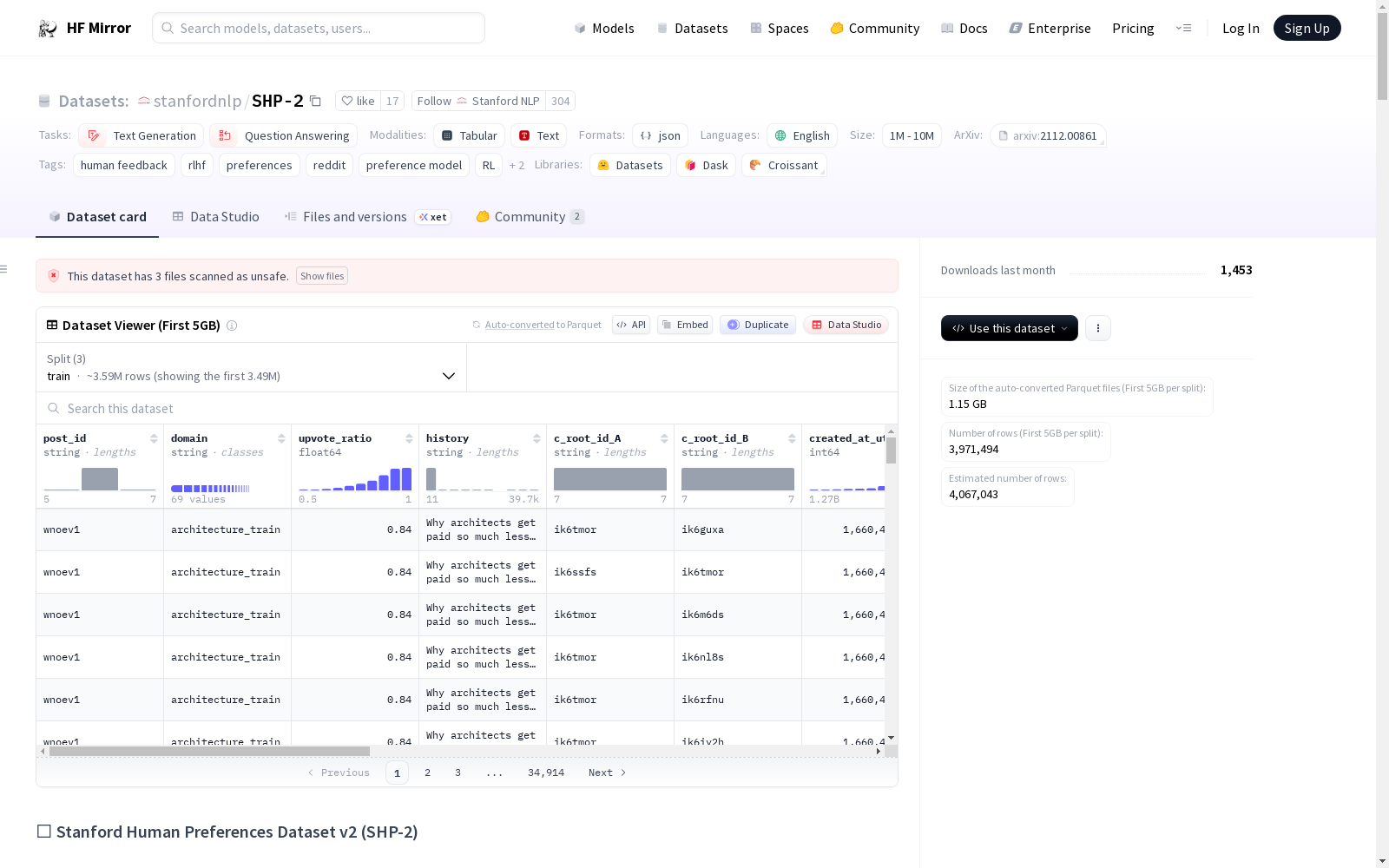The image size is (1389, 868).
Task: Open Data Studio from viewer header
Action: 846,325
